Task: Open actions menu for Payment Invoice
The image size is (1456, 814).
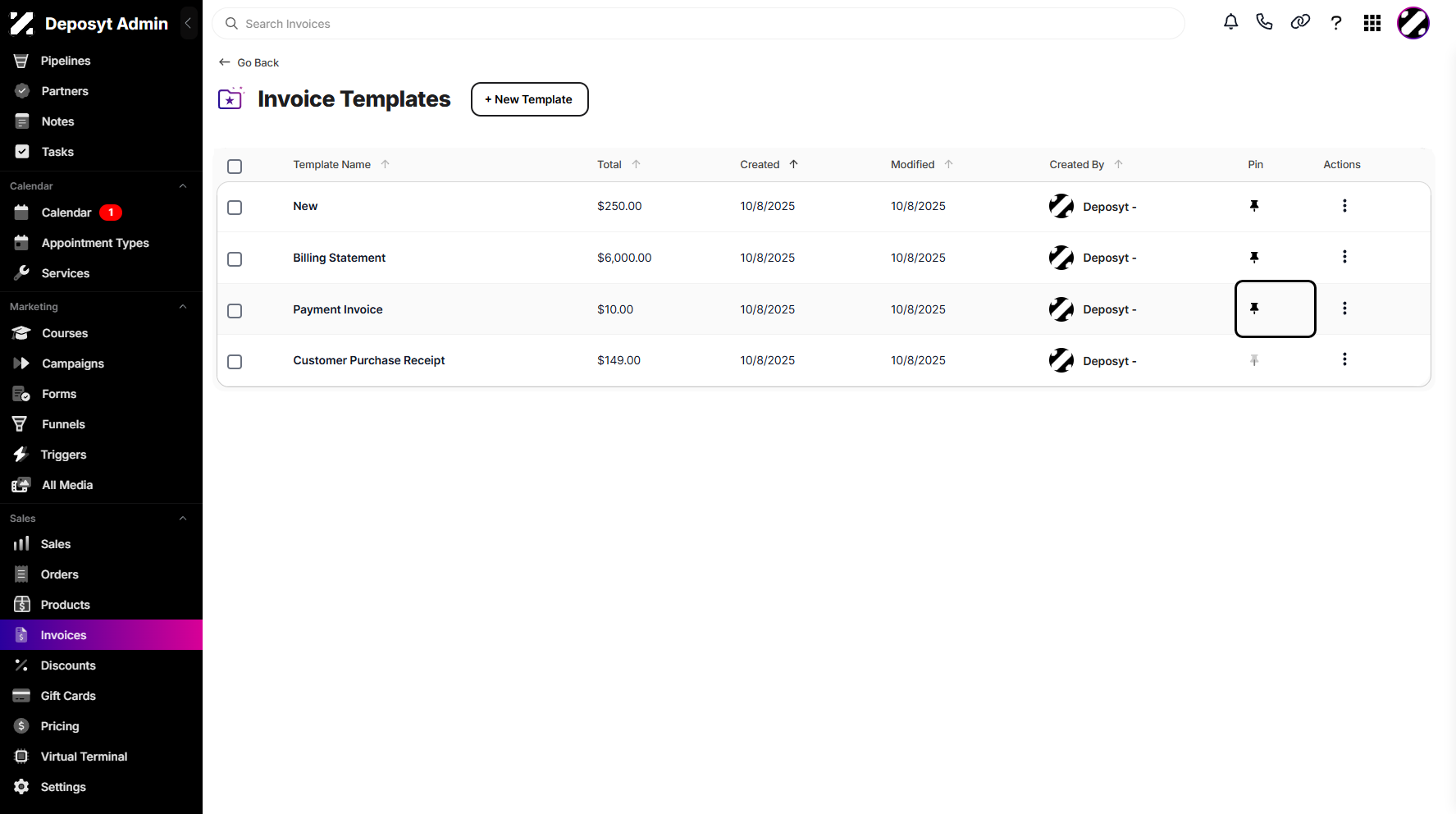Action: pyautogui.click(x=1344, y=309)
